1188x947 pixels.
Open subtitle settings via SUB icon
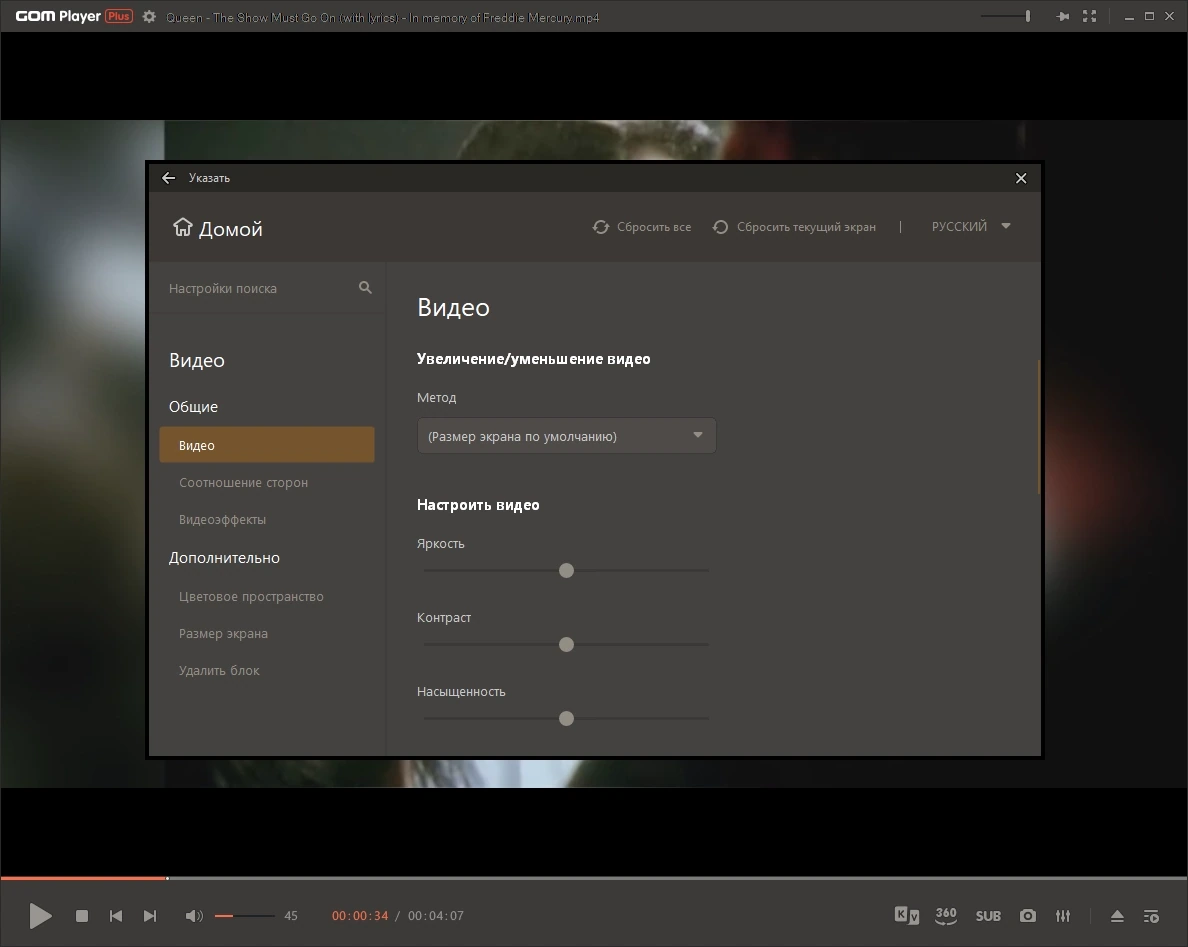988,916
